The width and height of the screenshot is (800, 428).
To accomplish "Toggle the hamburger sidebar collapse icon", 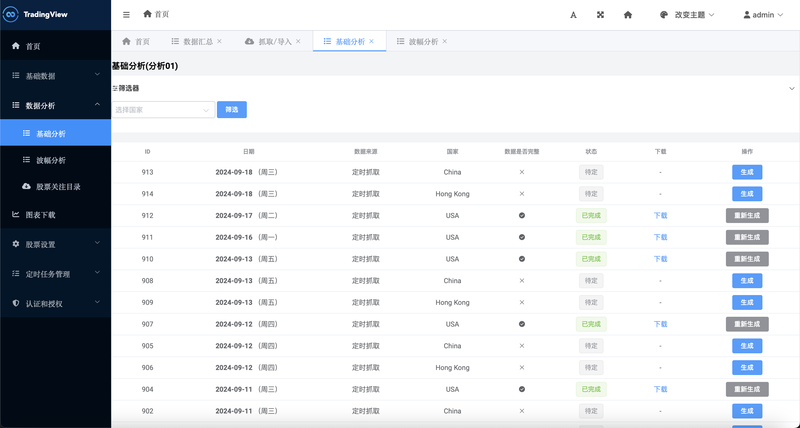I will pos(127,15).
